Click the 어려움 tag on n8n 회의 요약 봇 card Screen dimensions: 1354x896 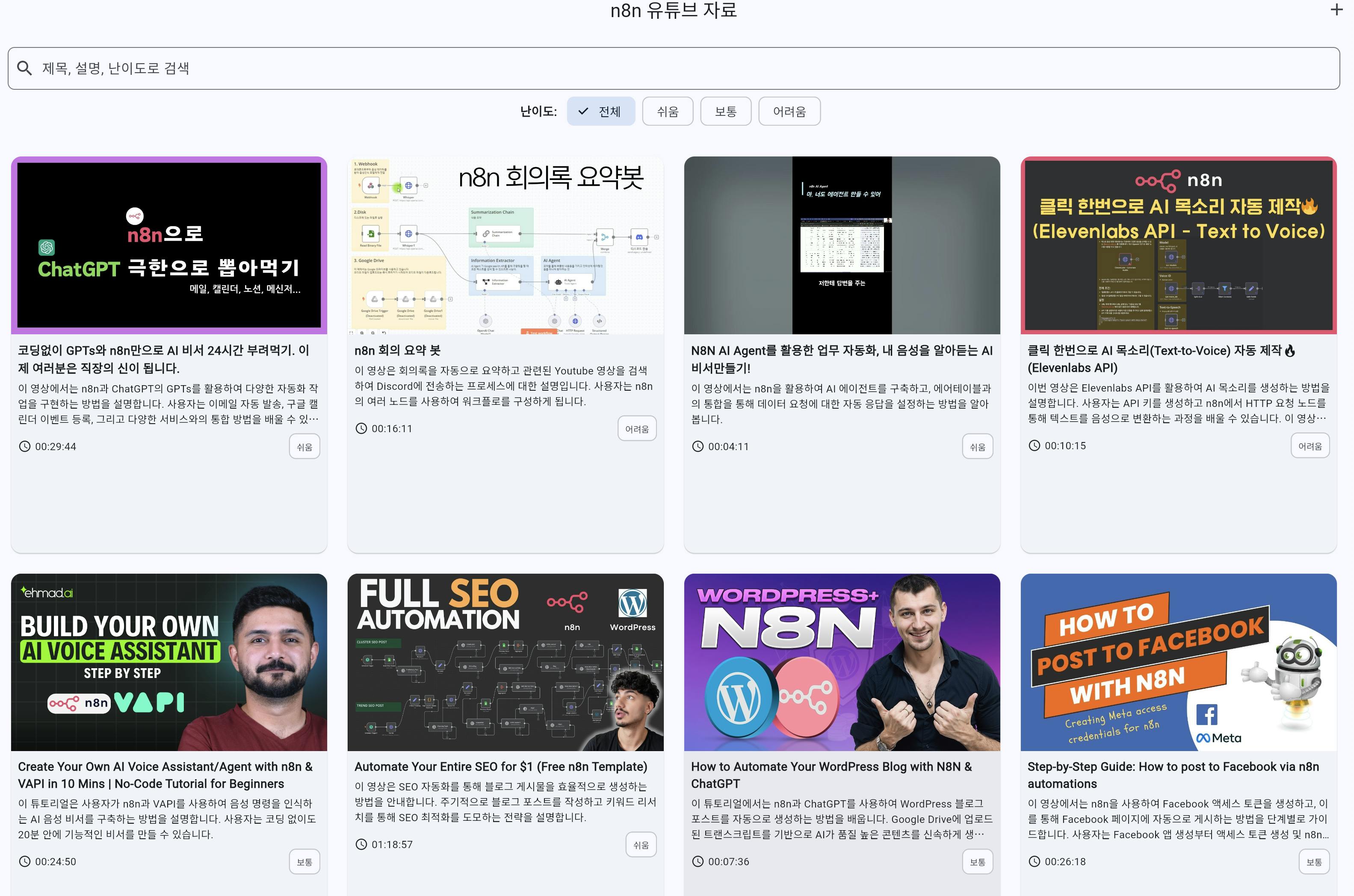click(x=637, y=429)
